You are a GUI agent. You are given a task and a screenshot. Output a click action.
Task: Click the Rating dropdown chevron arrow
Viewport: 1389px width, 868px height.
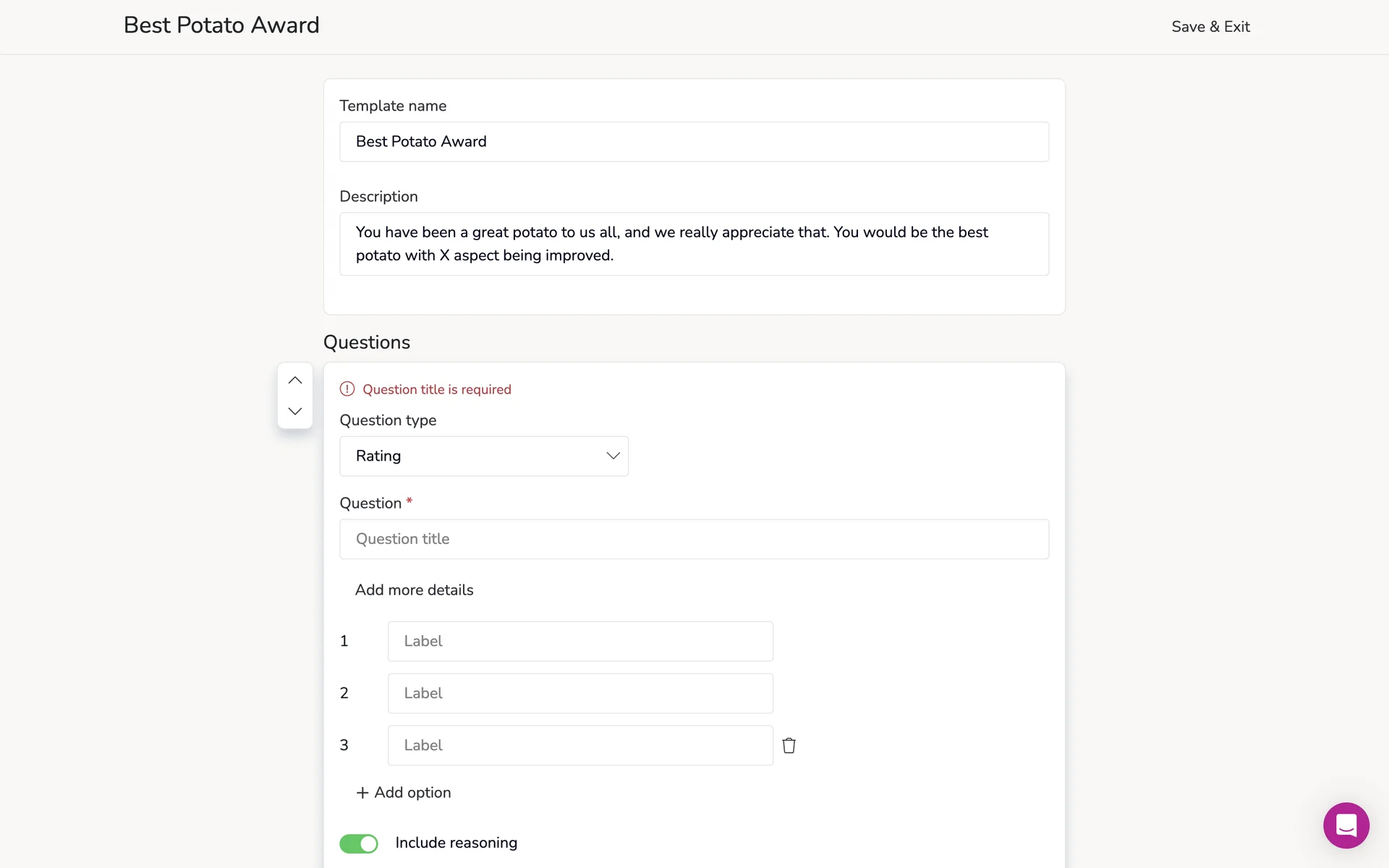(613, 456)
